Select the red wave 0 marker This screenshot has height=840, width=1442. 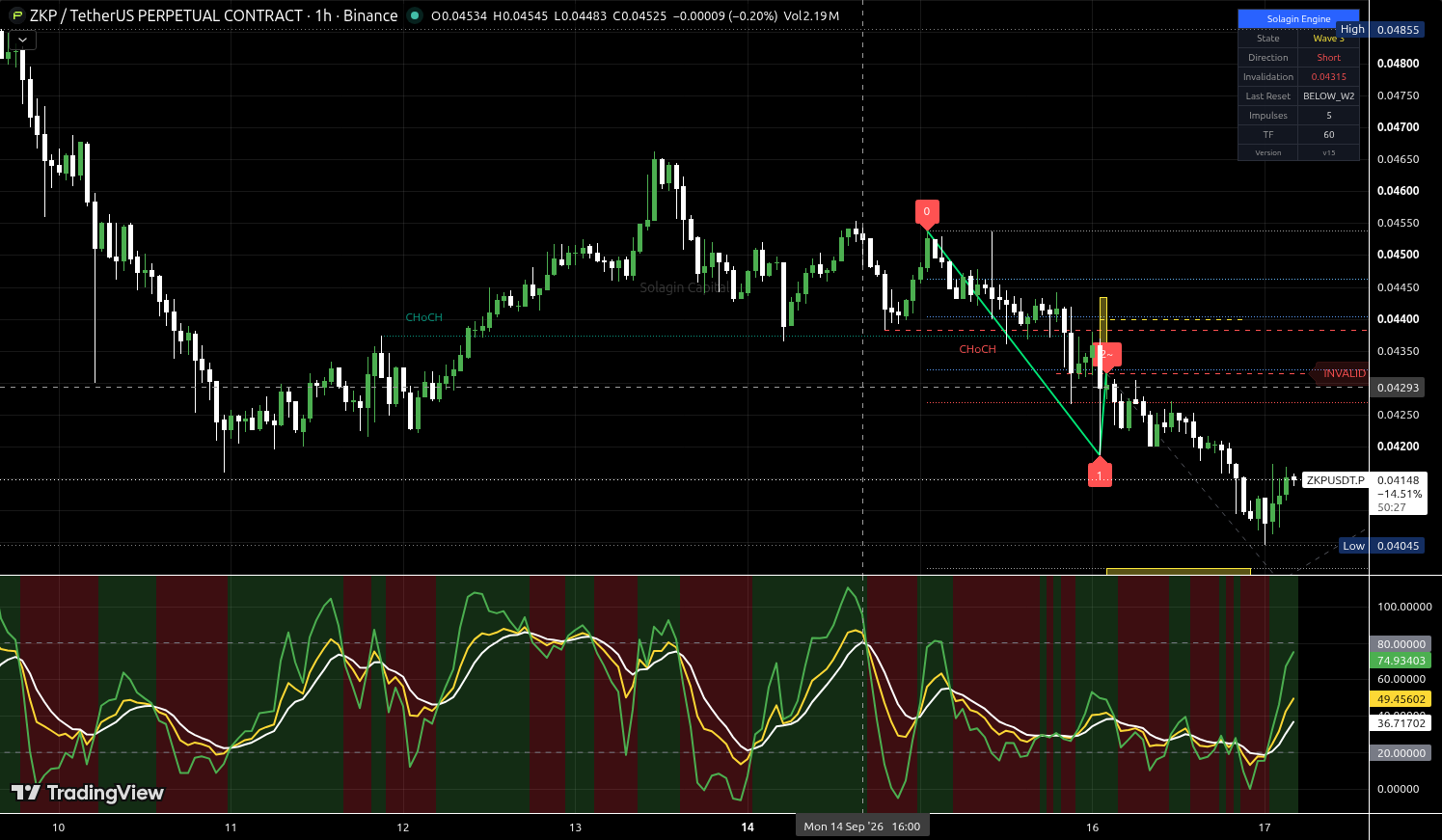coord(927,213)
